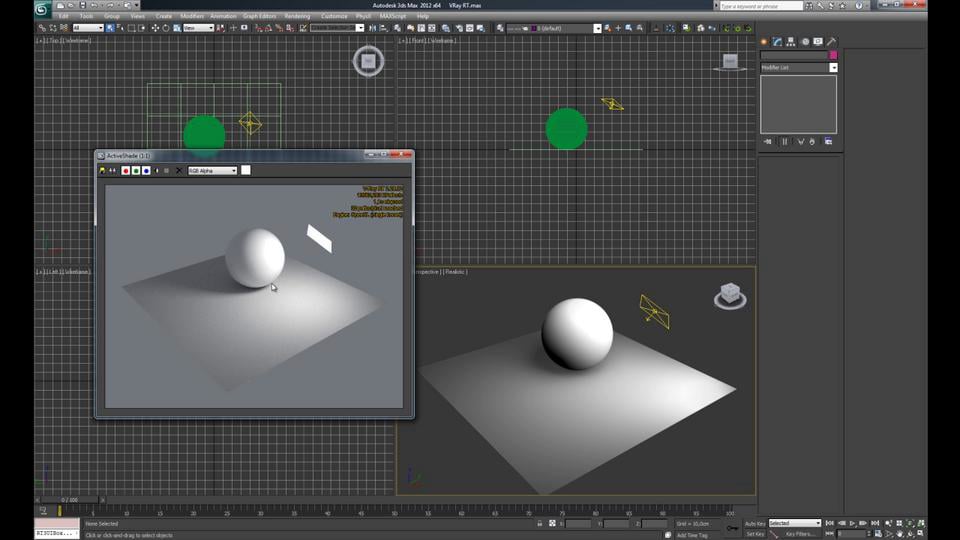
Task: Click the 3ds Max application logo button
Action: 42,9
